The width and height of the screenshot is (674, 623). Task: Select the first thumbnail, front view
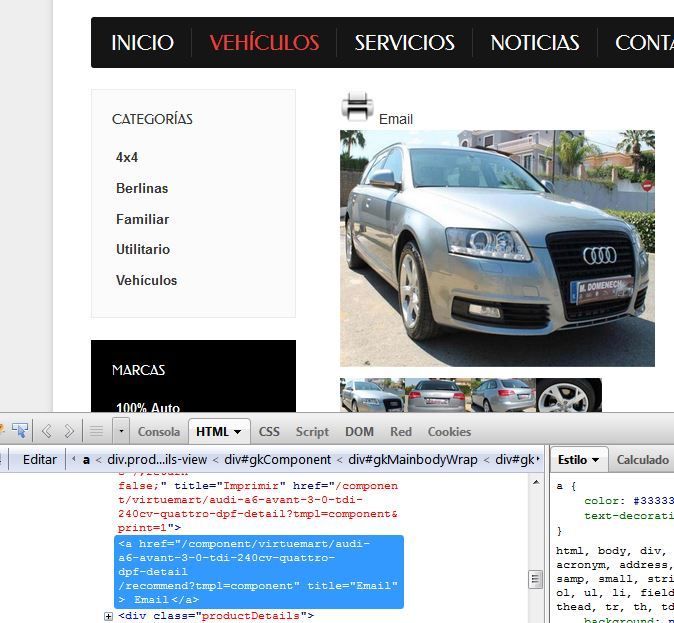372,395
